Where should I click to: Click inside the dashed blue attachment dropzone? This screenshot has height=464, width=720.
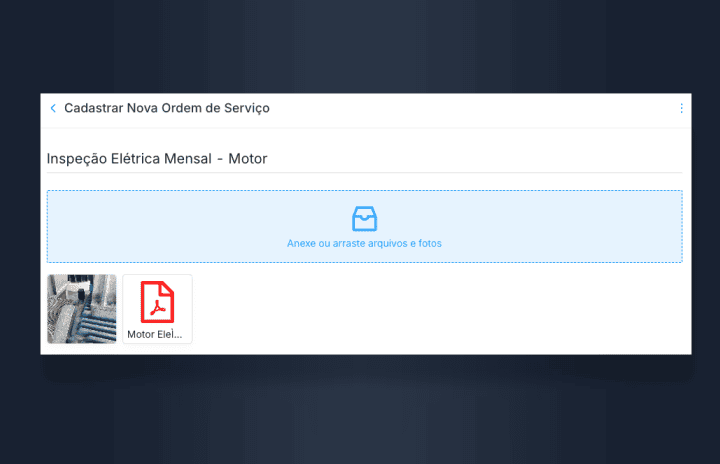tap(365, 226)
